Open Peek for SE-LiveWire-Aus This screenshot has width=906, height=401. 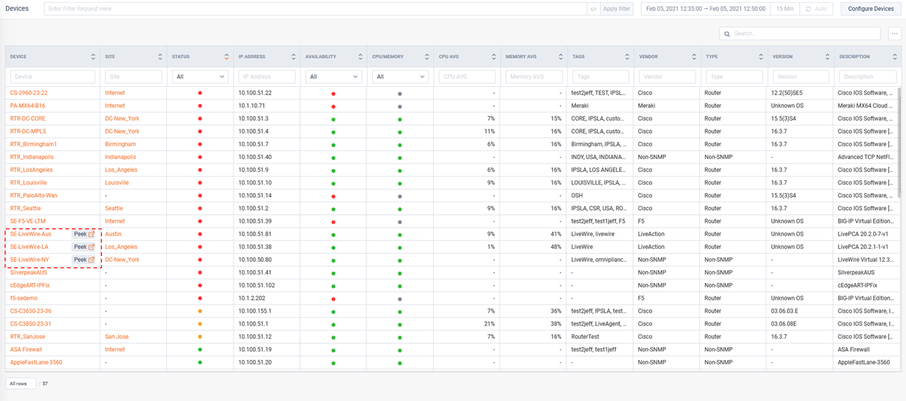pos(83,234)
